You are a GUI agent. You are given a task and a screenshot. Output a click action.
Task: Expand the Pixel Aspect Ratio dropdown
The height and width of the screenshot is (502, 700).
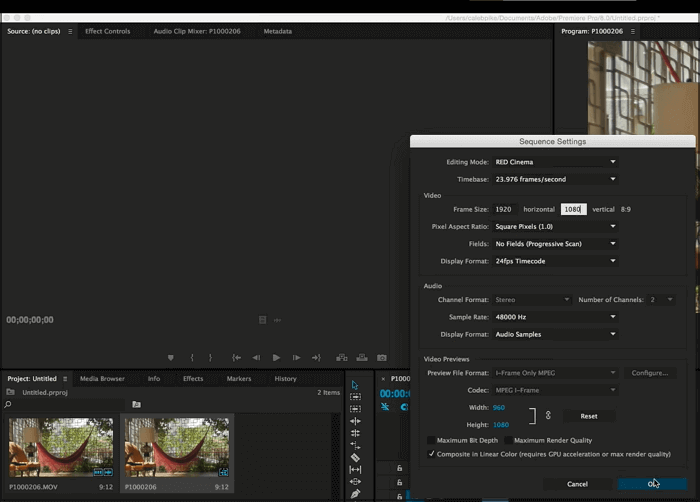click(x=556, y=227)
